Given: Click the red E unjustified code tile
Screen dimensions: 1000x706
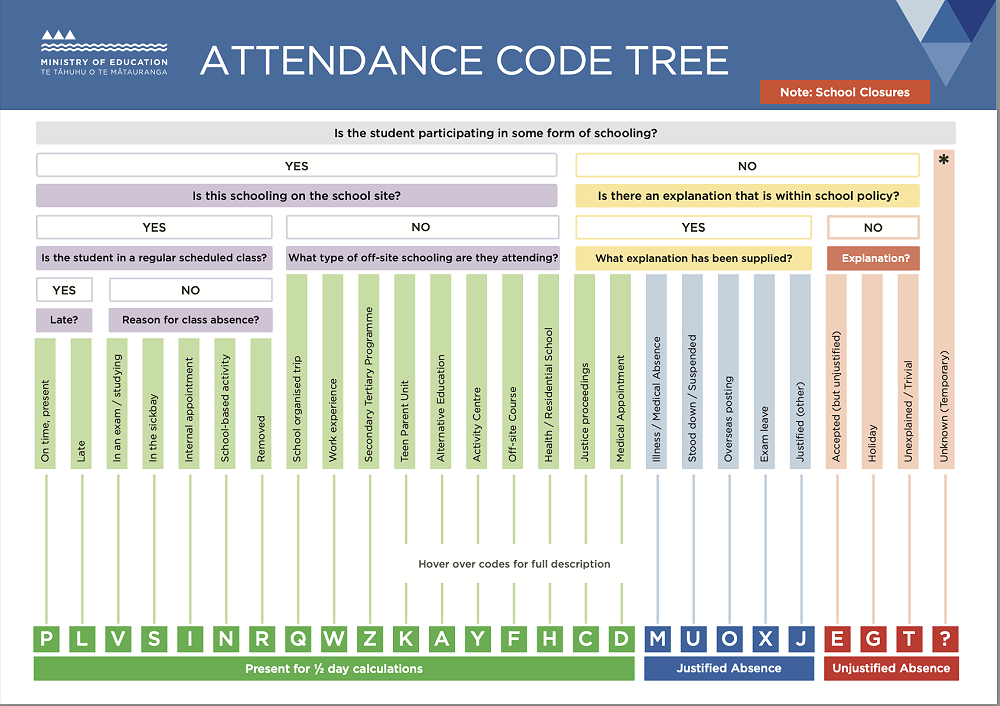Looking at the screenshot, I should click(838, 639).
